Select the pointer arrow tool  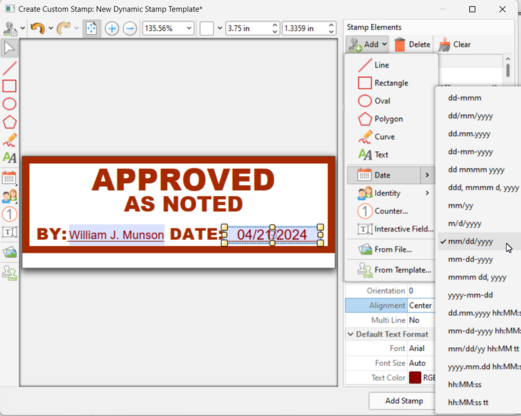point(9,48)
